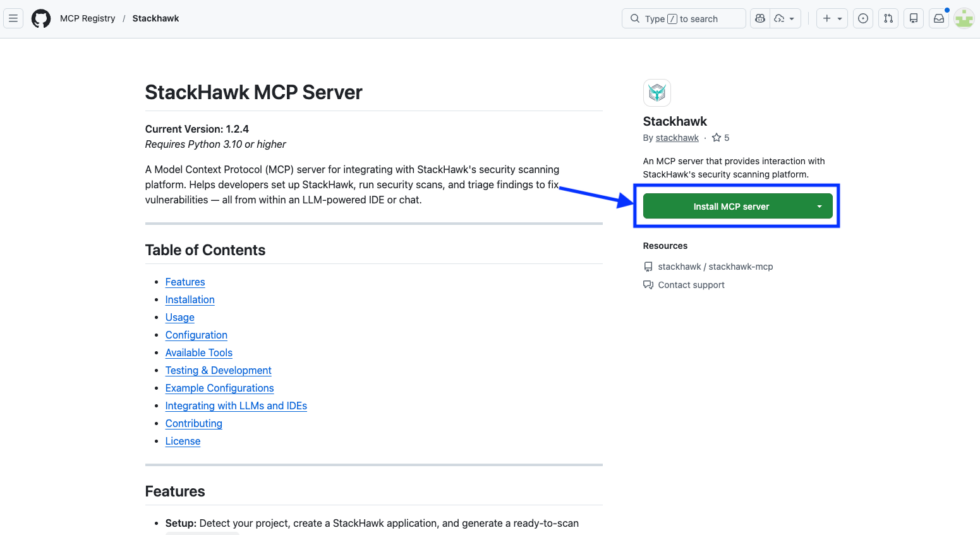Click the StackHawk MCP Server heading

[254, 92]
